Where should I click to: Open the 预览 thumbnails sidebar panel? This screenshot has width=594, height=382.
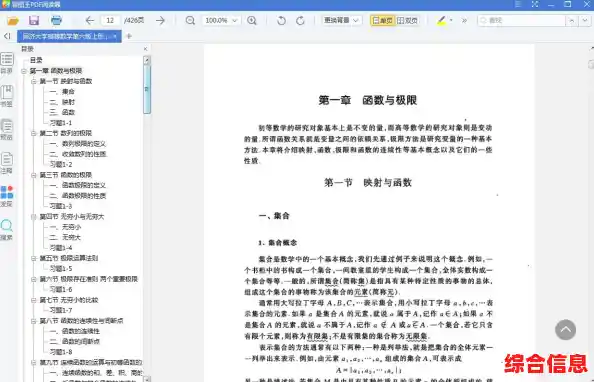(x=7, y=130)
